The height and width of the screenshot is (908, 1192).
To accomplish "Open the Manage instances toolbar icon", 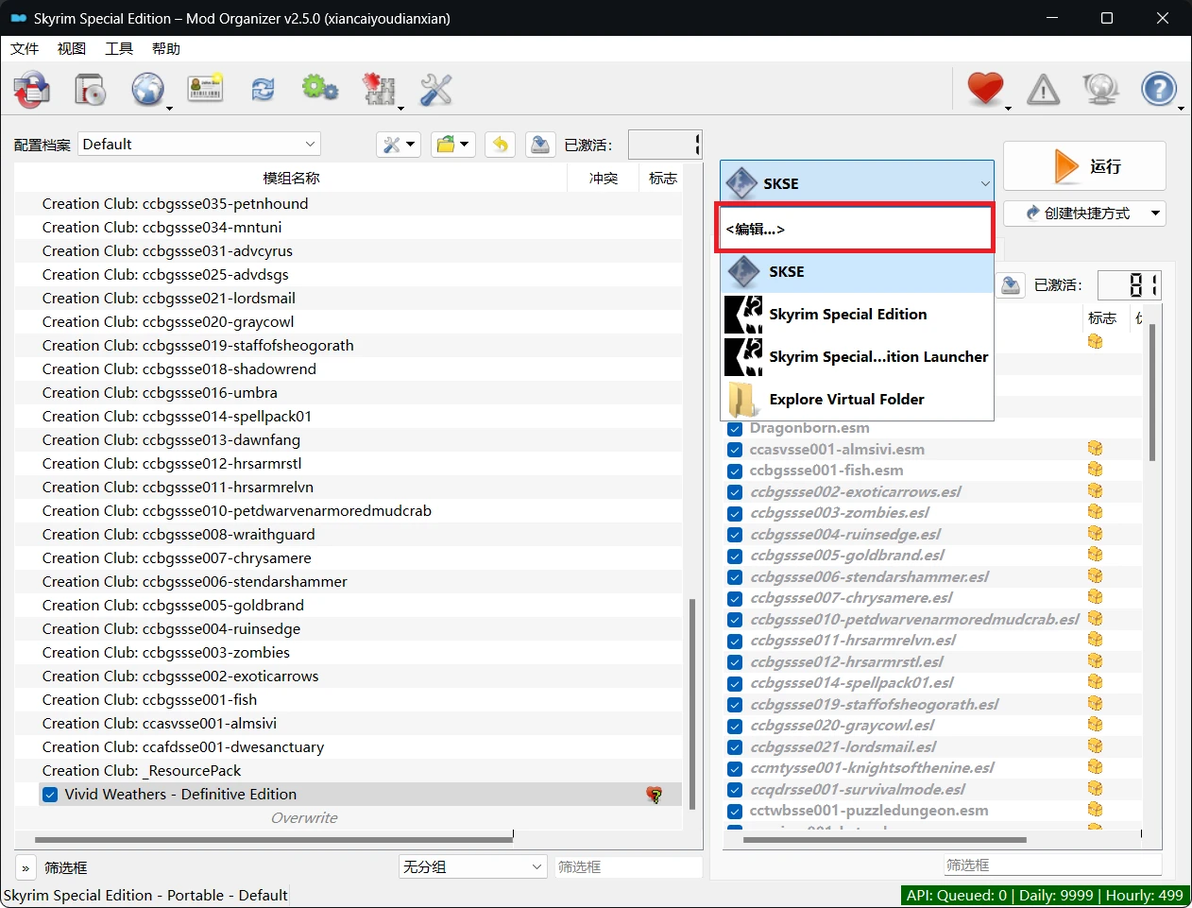I will [31, 90].
